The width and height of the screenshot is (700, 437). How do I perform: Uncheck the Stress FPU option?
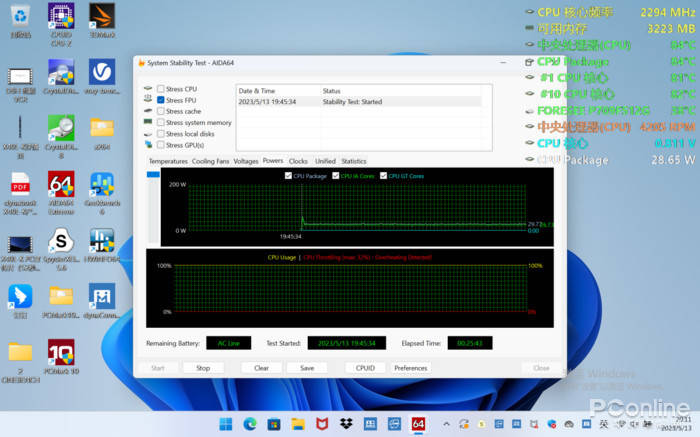[161, 100]
